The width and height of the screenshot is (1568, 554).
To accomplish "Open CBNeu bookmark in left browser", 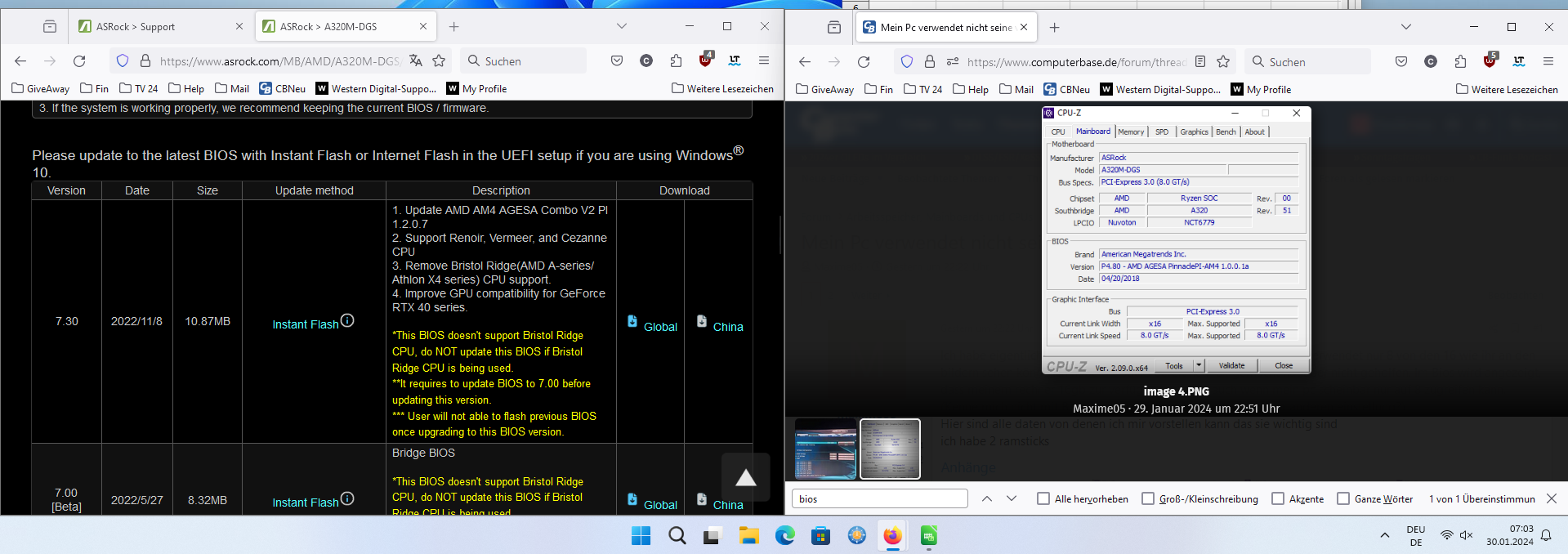I will [283, 88].
